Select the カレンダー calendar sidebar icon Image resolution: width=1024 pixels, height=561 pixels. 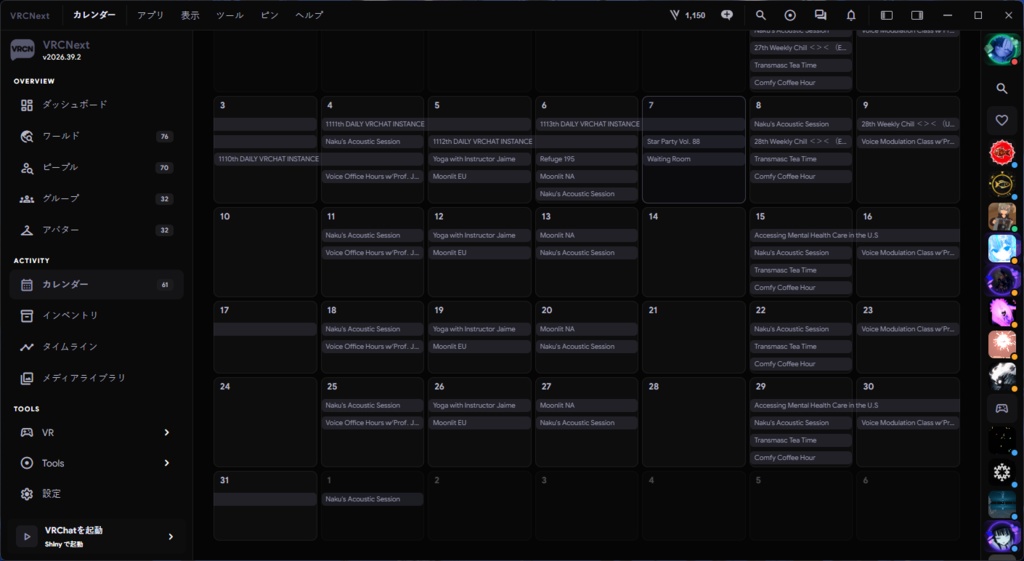[x=27, y=285]
